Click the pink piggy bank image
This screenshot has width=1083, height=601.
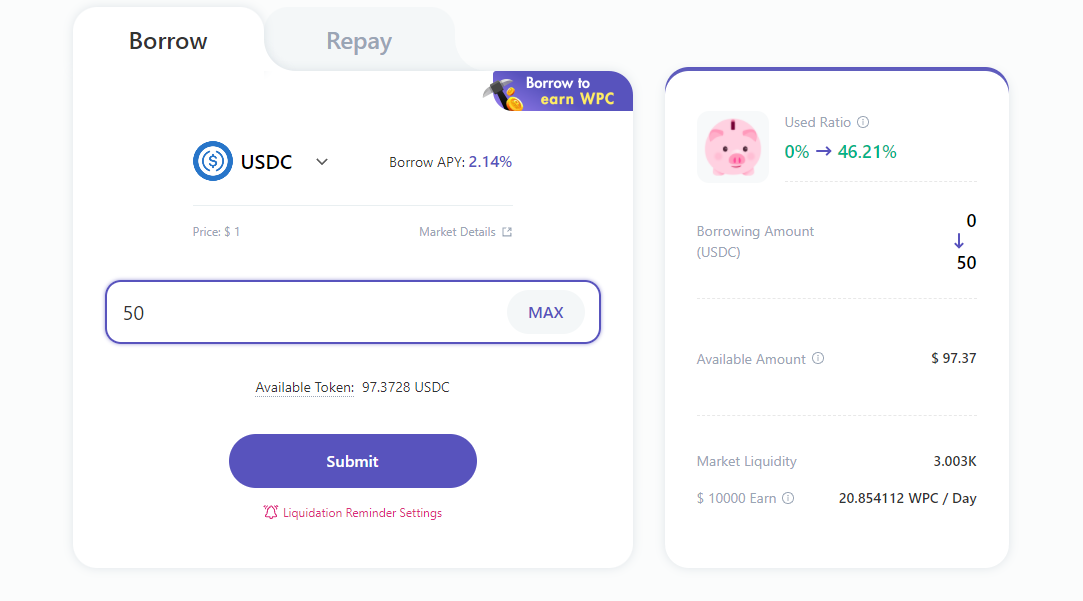733,147
